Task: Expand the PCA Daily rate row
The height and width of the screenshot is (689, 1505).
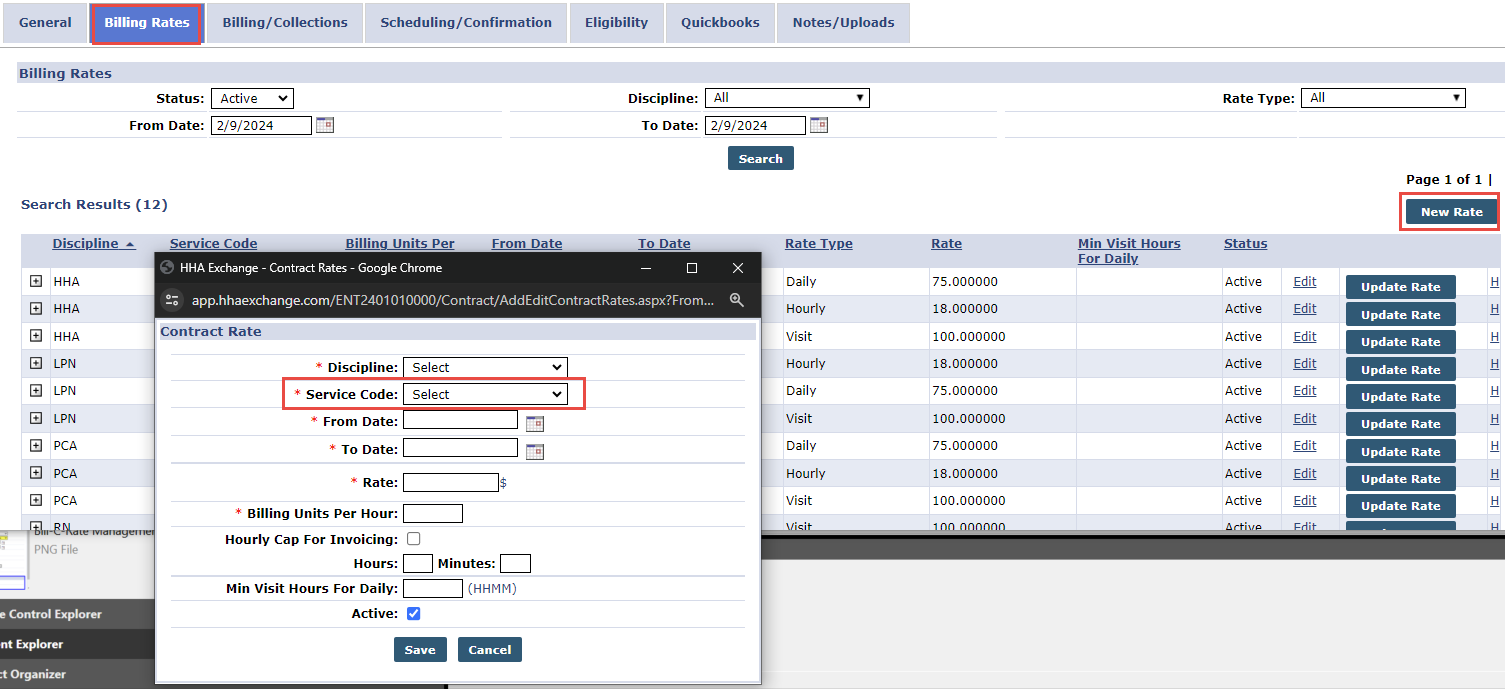Action: (36, 445)
